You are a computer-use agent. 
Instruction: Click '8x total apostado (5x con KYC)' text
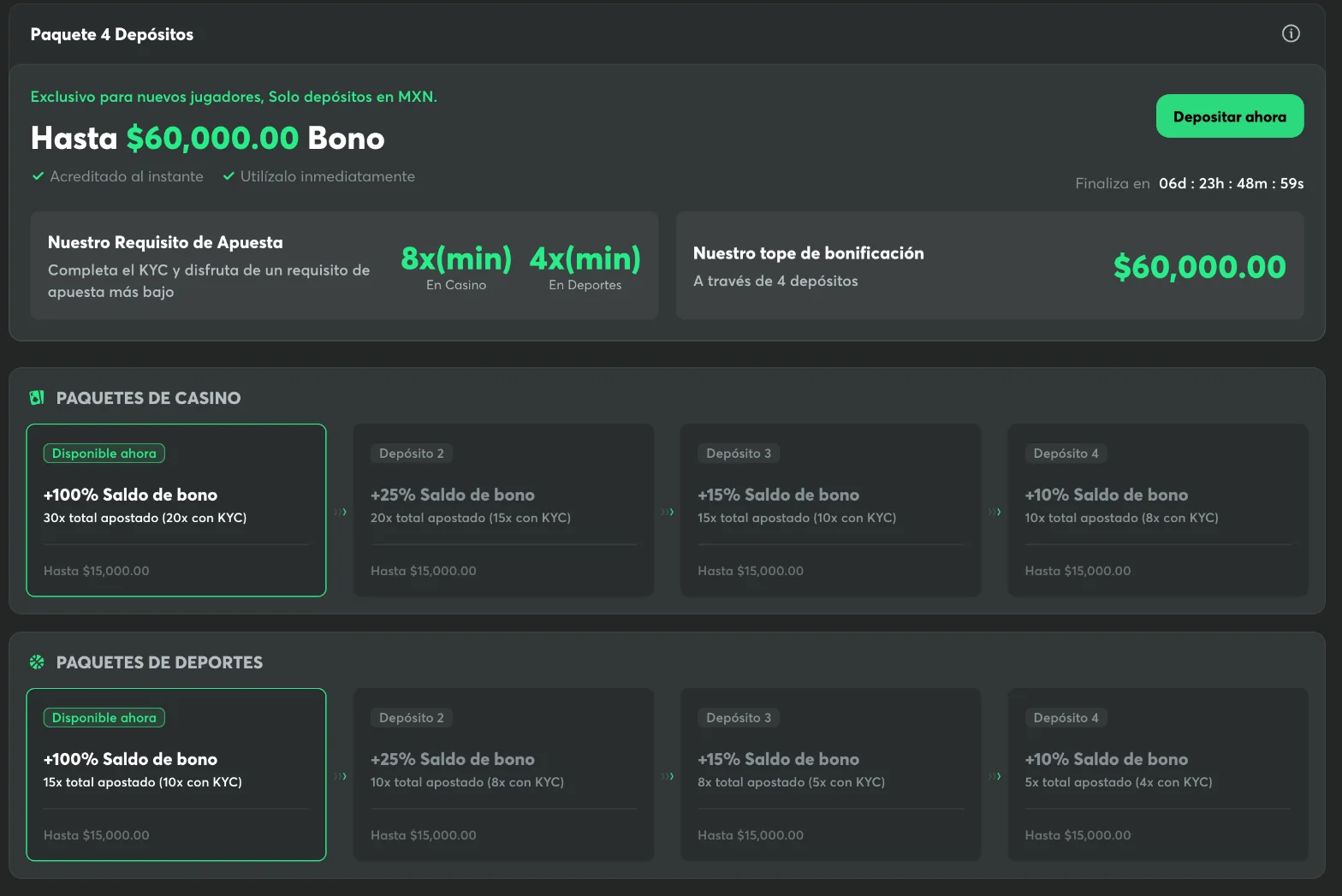[x=792, y=782]
